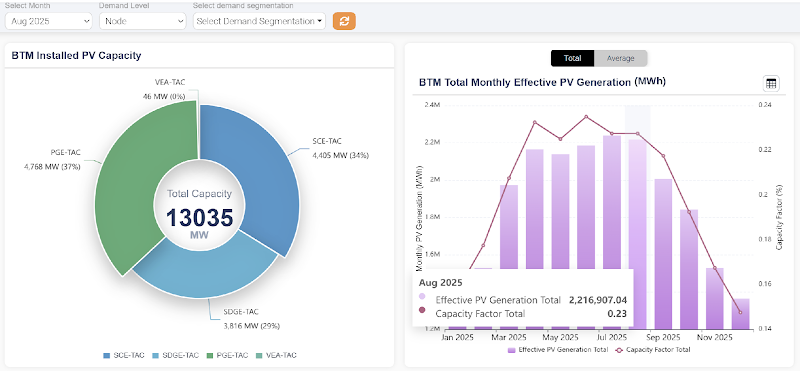Image resolution: width=800 pixels, height=371 pixels.
Task: Click the Jul 2025 generation bar
Action: 612,202
